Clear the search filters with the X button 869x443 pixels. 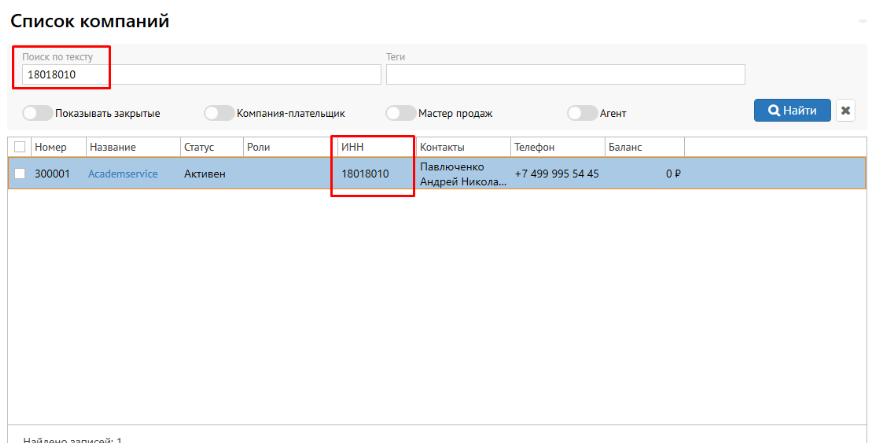click(x=845, y=111)
